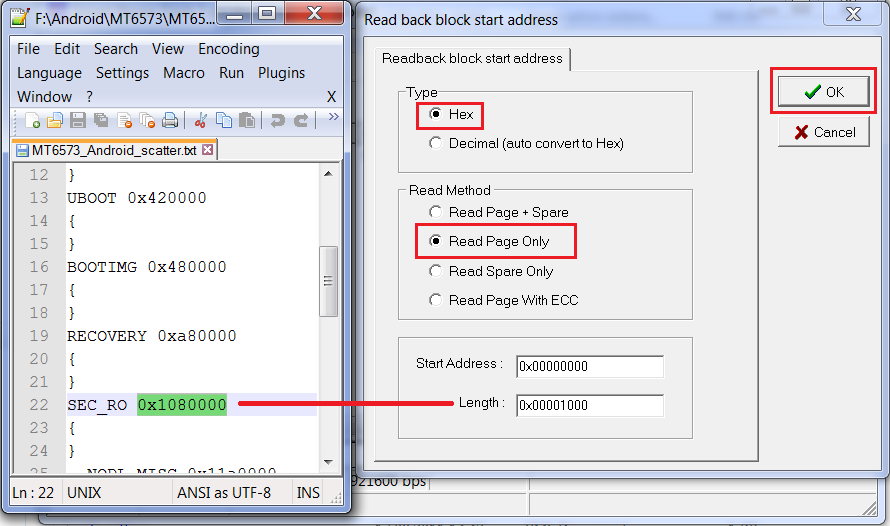Viewport: 890px width, 526px height.
Task: Open the Run menu
Action: (232, 73)
